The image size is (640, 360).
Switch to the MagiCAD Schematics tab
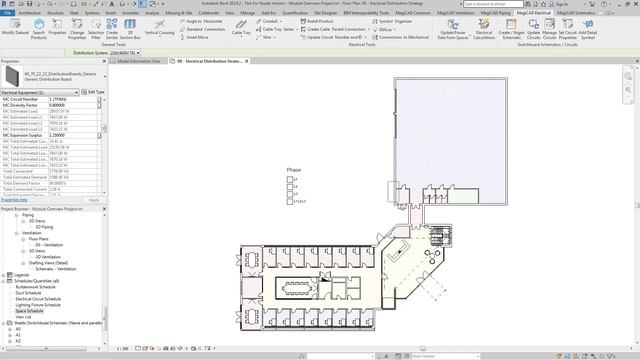click(x=576, y=13)
